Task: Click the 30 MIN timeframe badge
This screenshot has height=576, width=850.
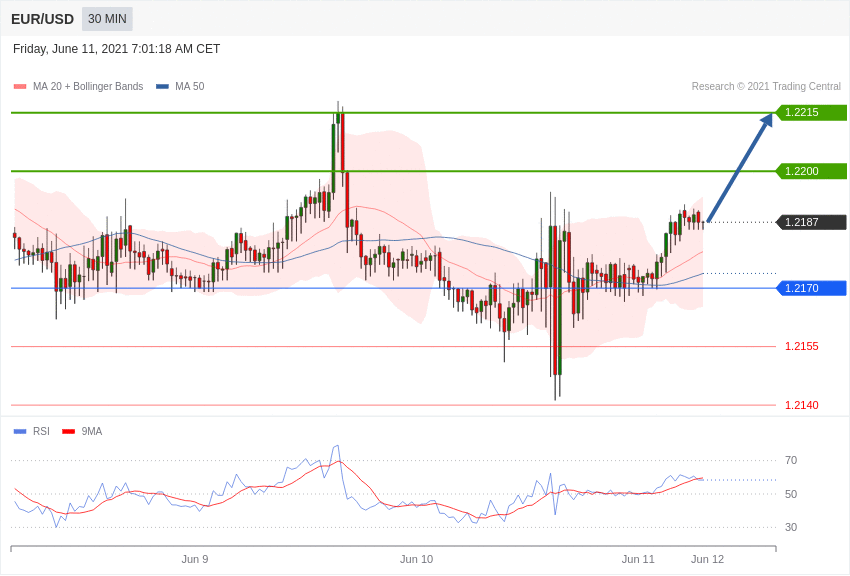Action: pyautogui.click(x=107, y=19)
